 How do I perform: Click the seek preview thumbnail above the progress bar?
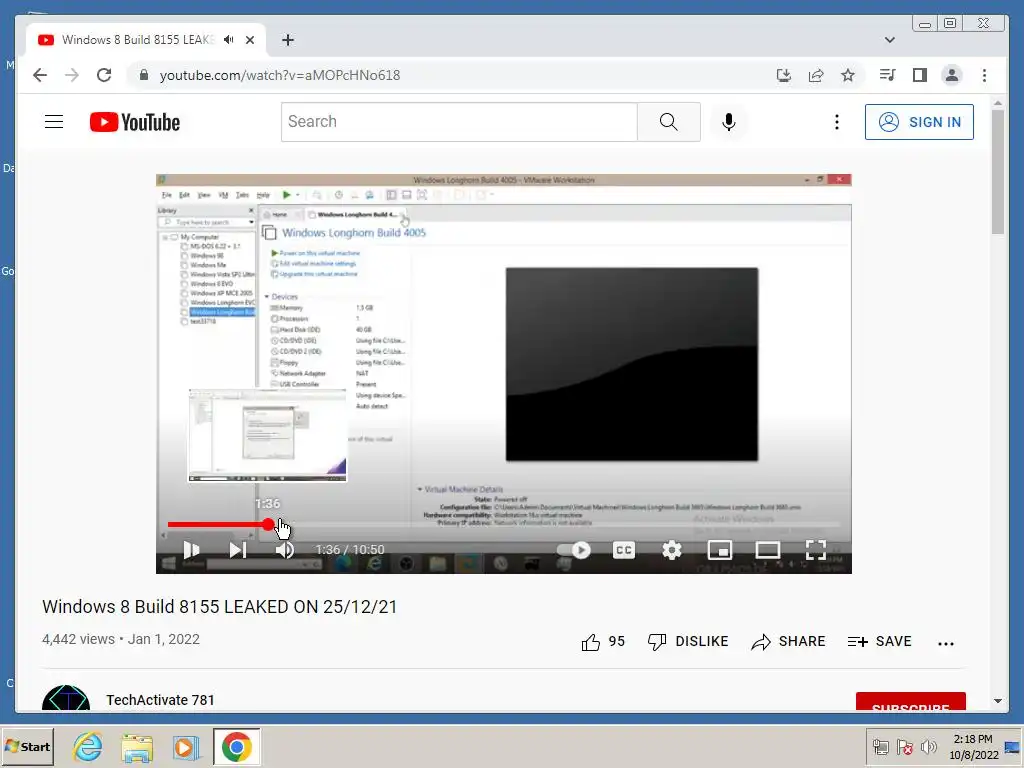(x=268, y=436)
